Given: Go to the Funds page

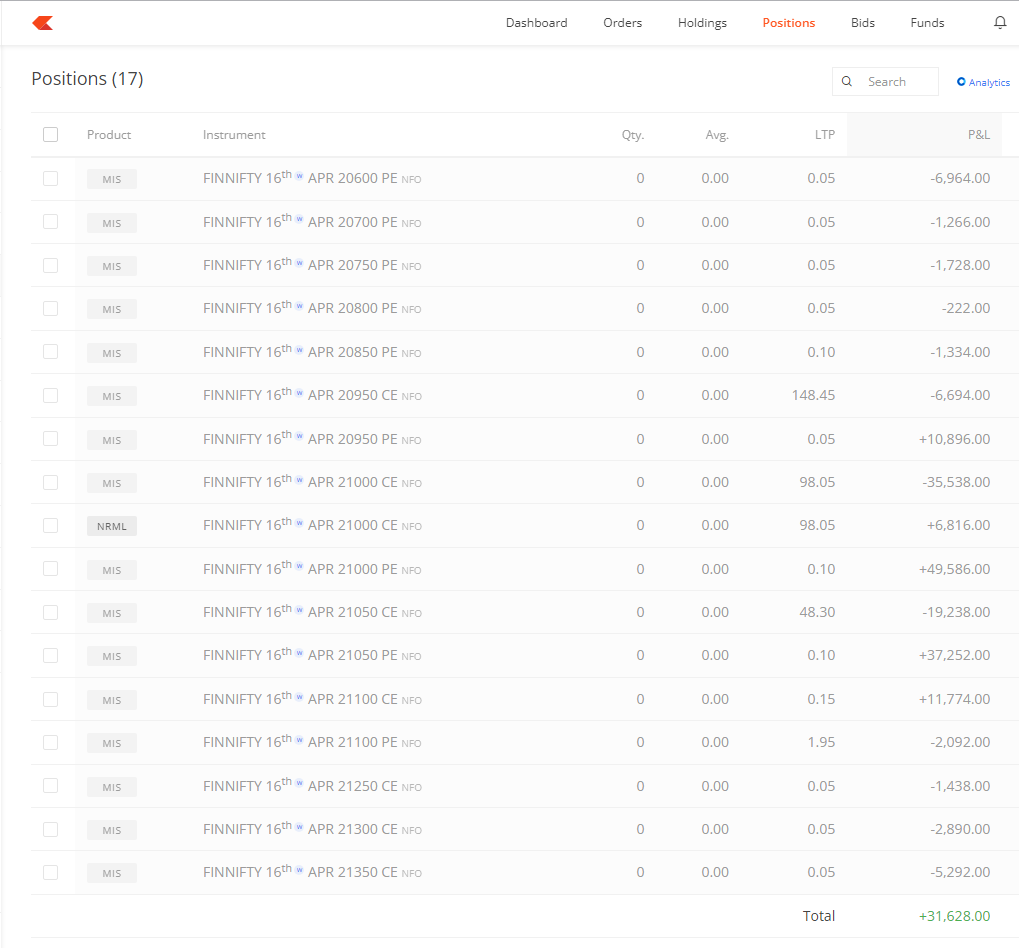Looking at the screenshot, I should [926, 22].
